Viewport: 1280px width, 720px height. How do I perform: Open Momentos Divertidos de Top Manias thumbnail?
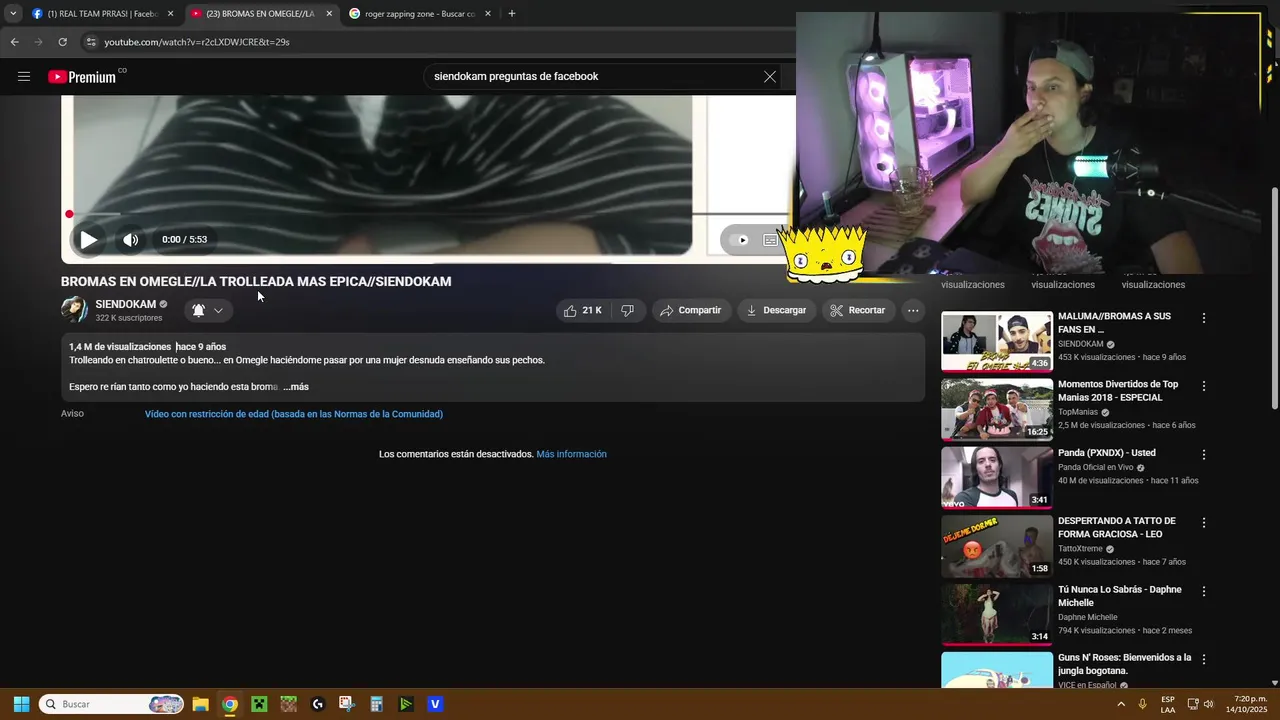click(x=997, y=410)
